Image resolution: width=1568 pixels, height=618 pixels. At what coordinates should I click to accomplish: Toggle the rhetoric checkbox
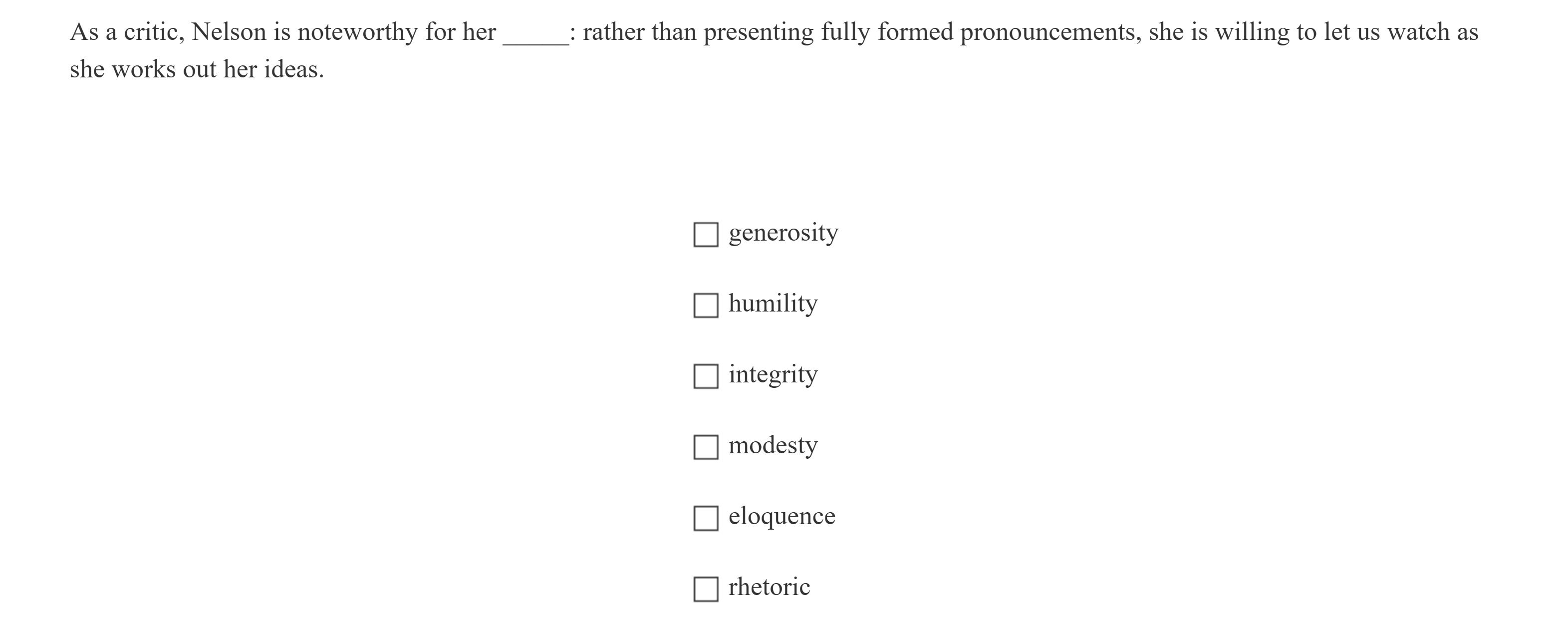(x=706, y=589)
